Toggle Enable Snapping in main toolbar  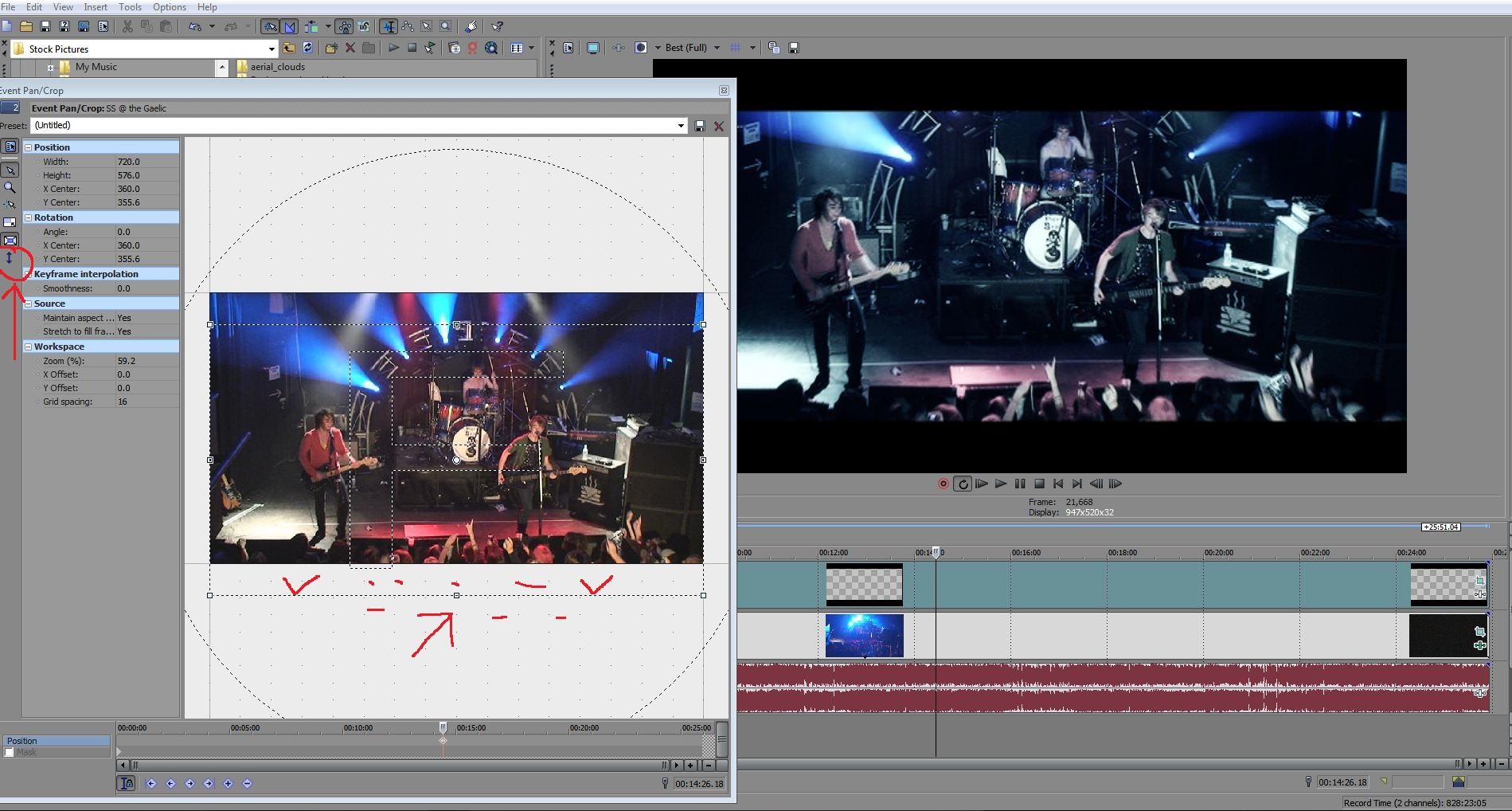coord(270,26)
